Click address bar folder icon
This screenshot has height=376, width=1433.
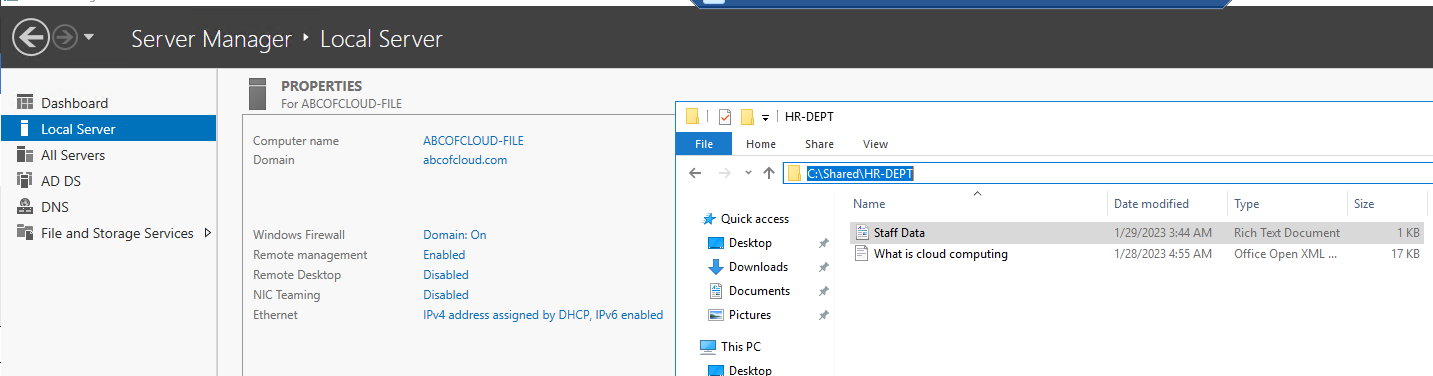[794, 174]
